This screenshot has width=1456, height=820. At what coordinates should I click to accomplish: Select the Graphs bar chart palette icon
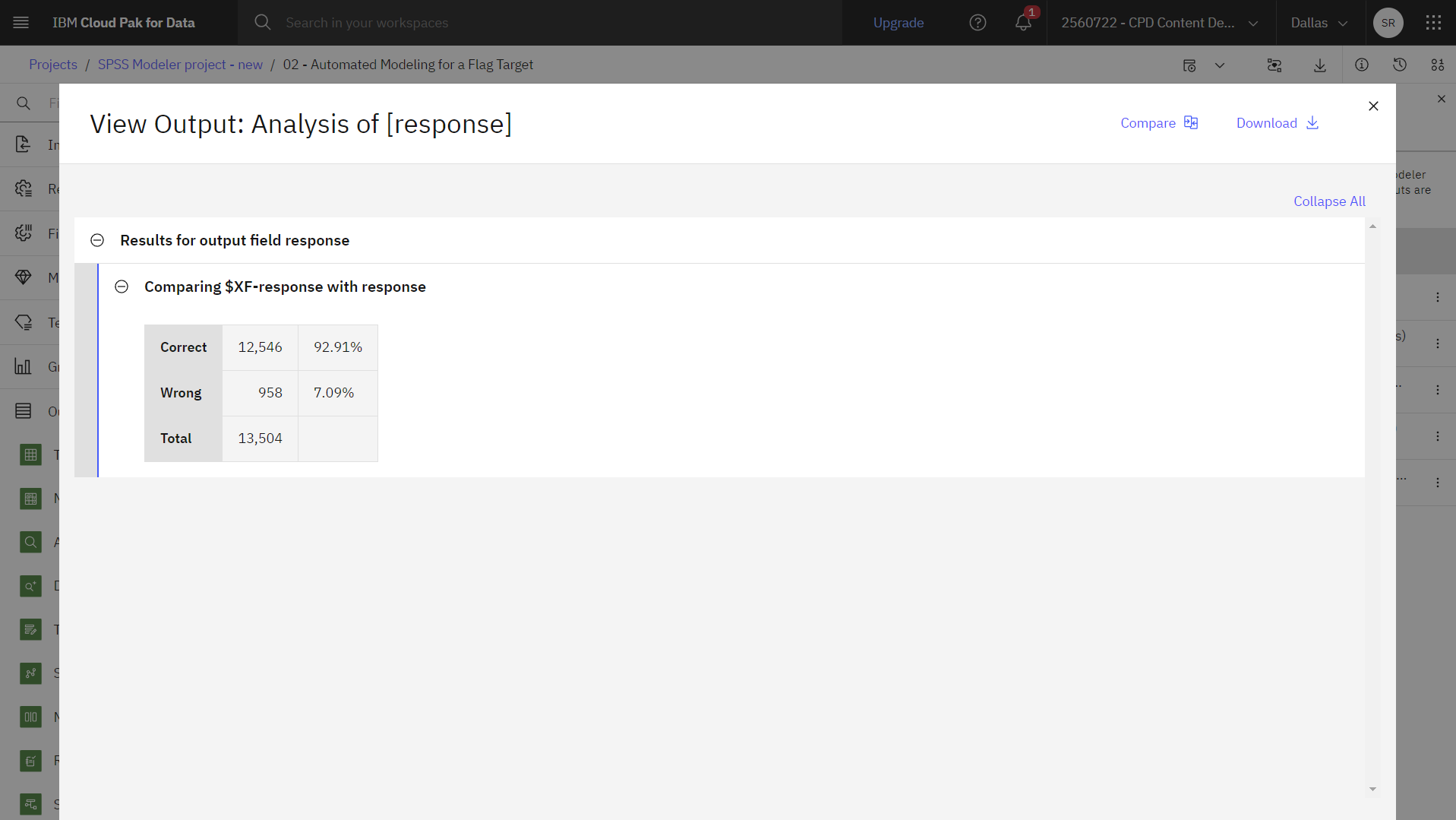[x=24, y=366]
